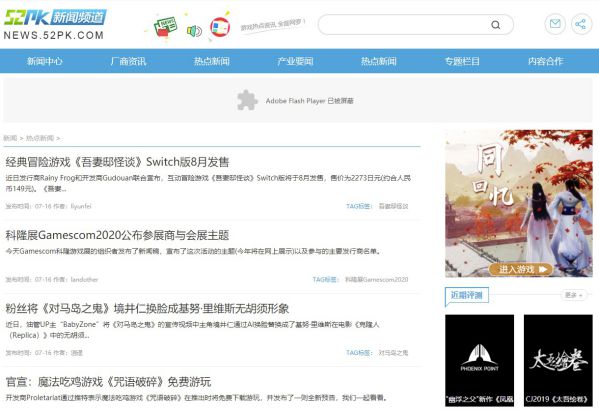Viewport: 599px width, 410px height.
Task: Click the 吾妻邸怪谈 tag
Action: click(x=393, y=206)
